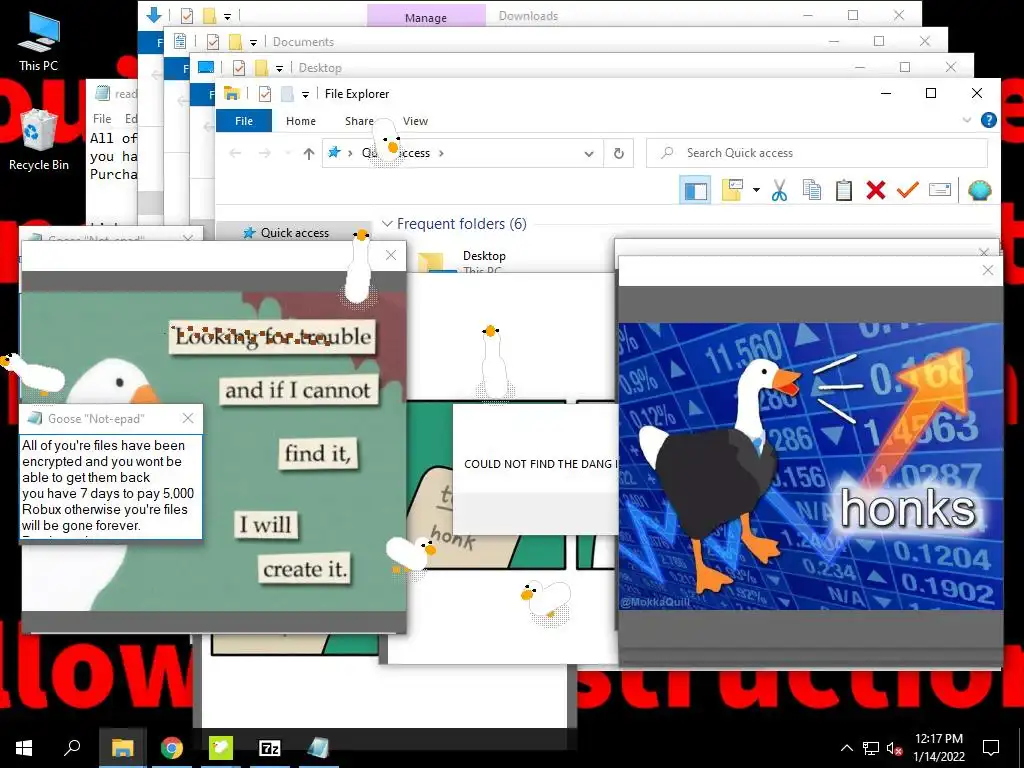
Task: Select the Recycle Bin desktop icon
Action: click(x=39, y=140)
